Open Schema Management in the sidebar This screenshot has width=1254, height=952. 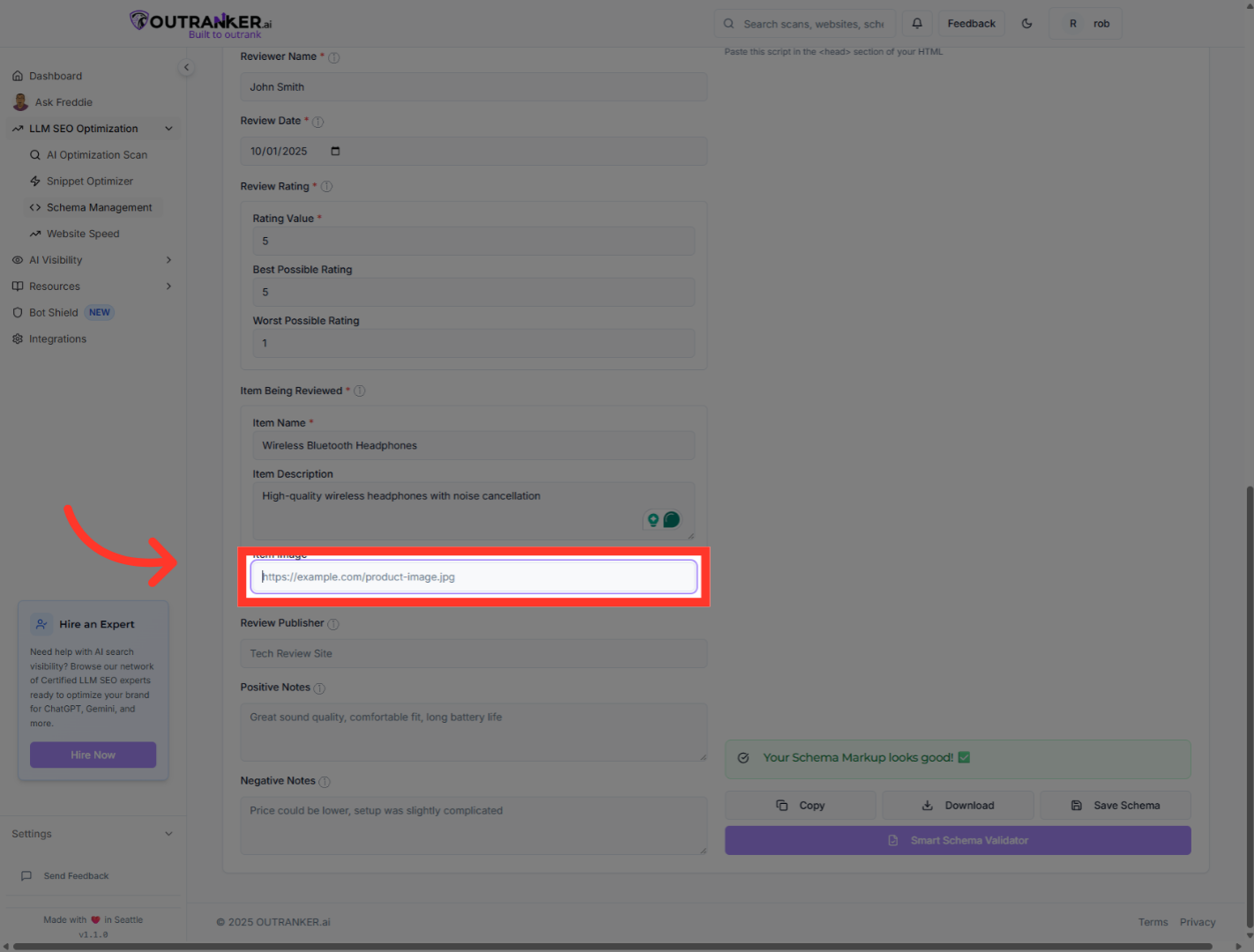[94, 208]
